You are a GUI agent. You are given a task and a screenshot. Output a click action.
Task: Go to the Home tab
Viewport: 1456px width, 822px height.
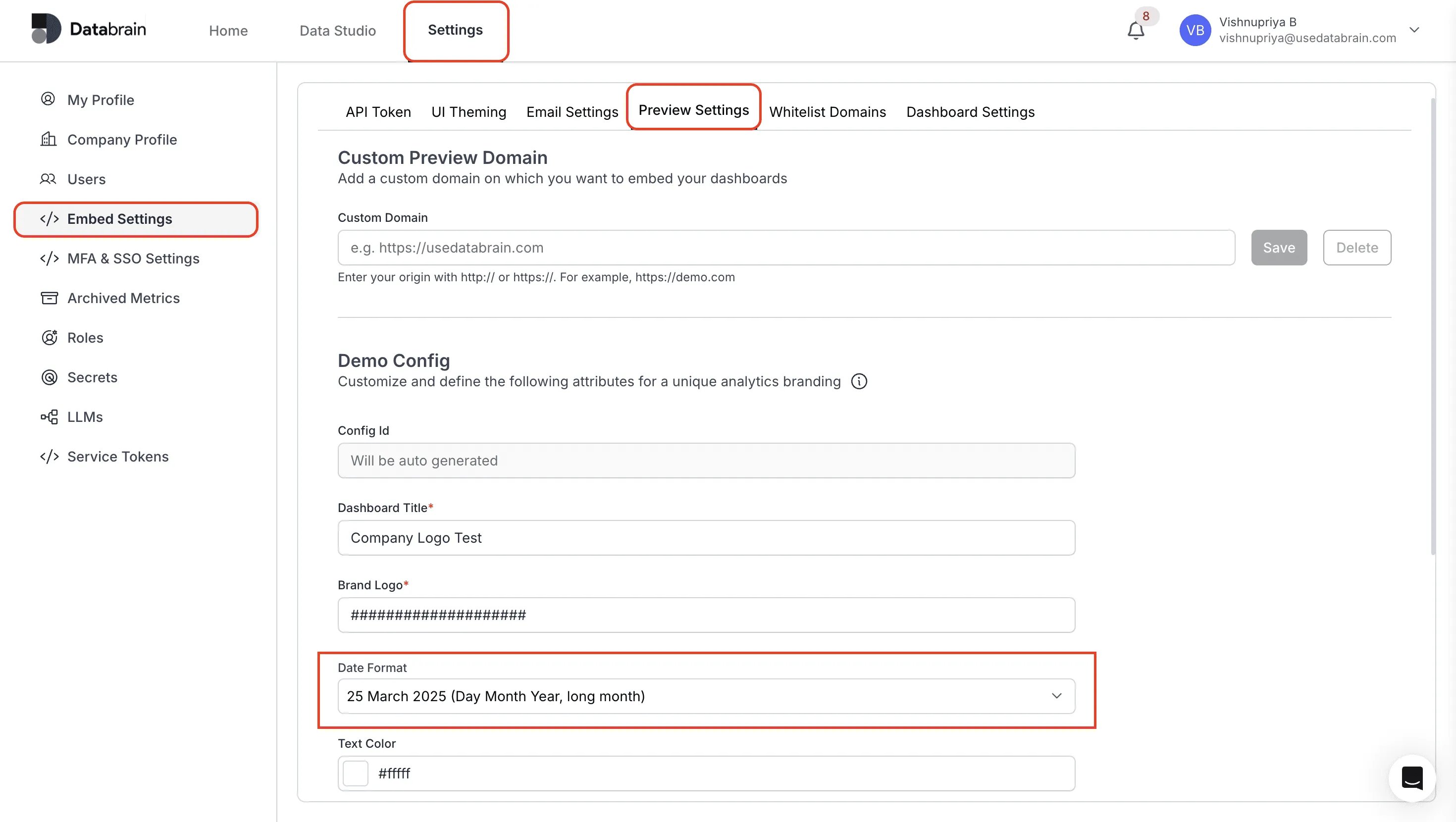[x=228, y=31]
